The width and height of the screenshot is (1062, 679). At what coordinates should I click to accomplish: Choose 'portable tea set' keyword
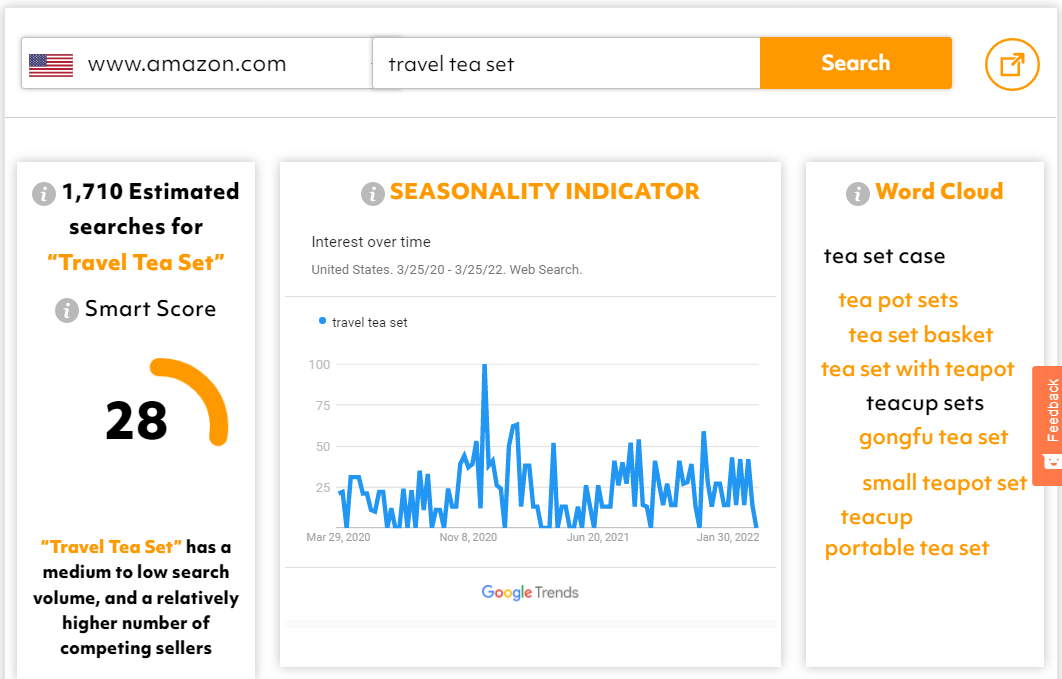(906, 548)
